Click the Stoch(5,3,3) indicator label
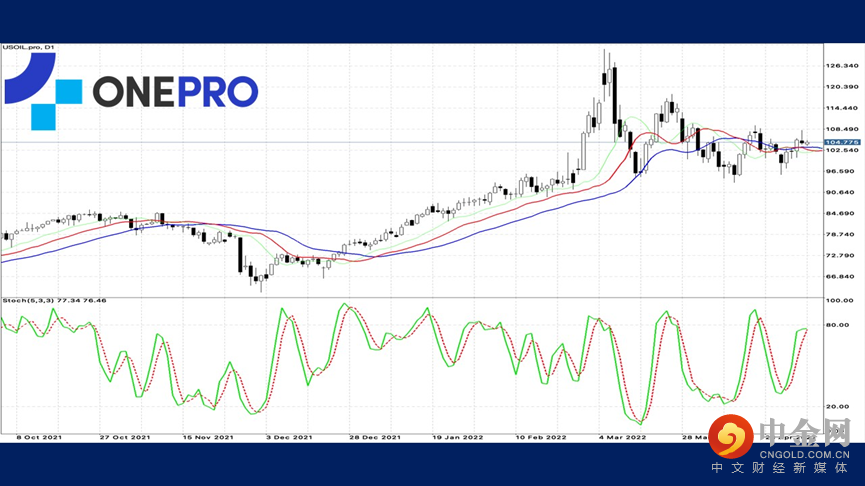 pyautogui.click(x=54, y=301)
